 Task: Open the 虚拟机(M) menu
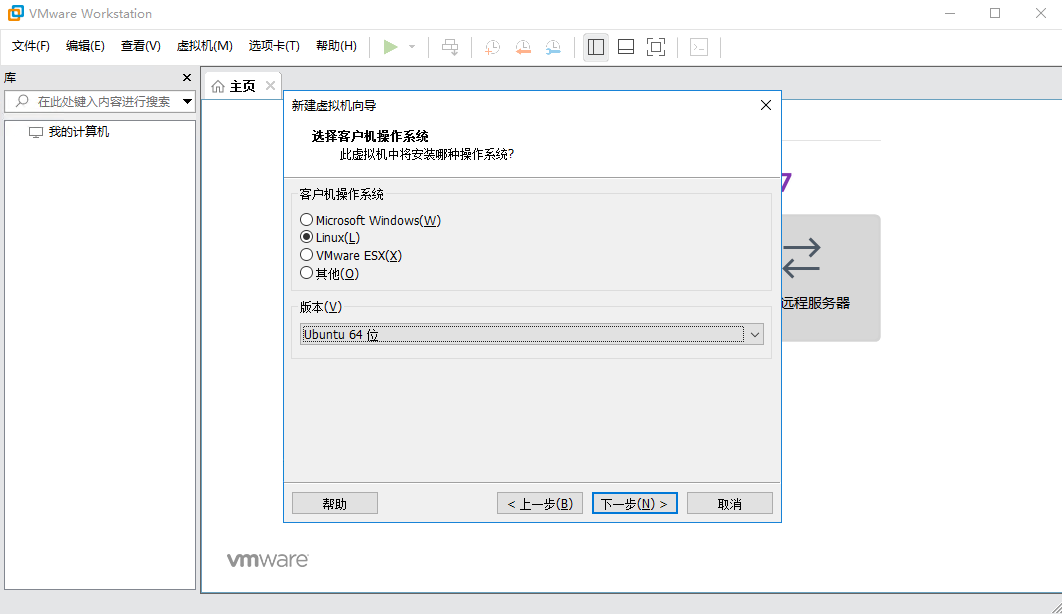(205, 46)
